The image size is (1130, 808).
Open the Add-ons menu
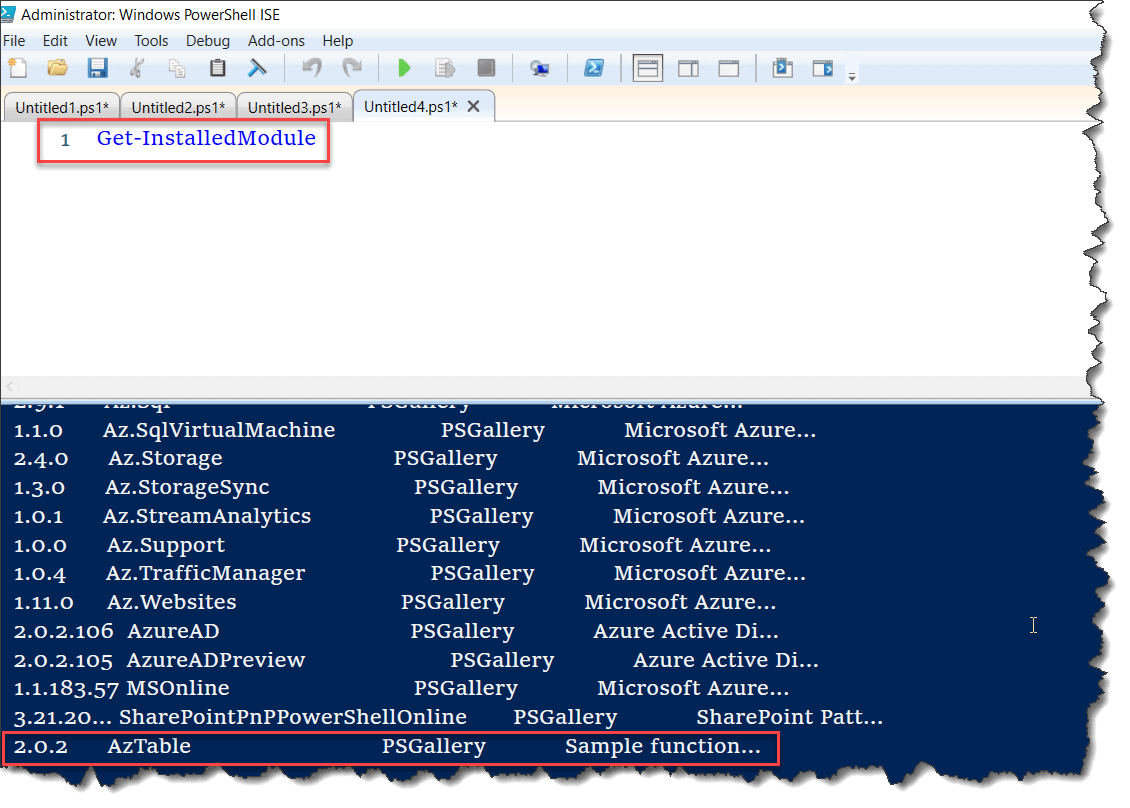276,41
